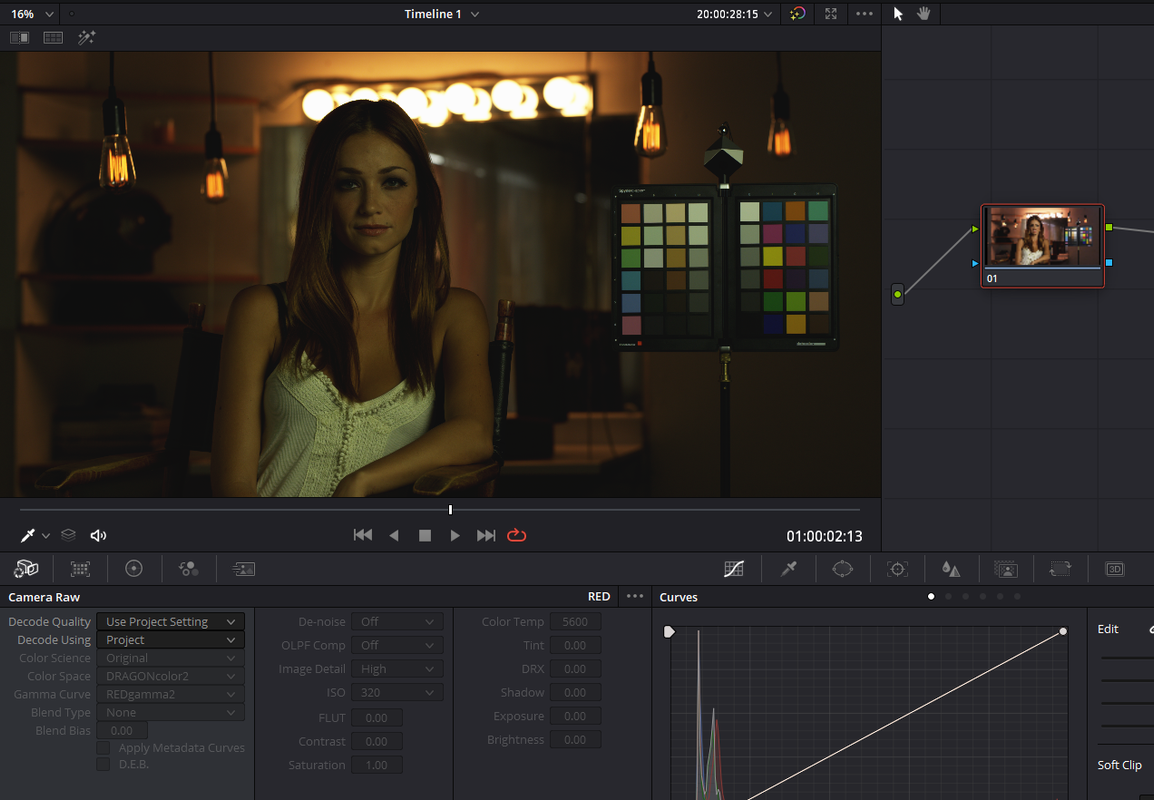The height and width of the screenshot is (800, 1154).
Task: Open the Tracker palette
Action: 897,568
